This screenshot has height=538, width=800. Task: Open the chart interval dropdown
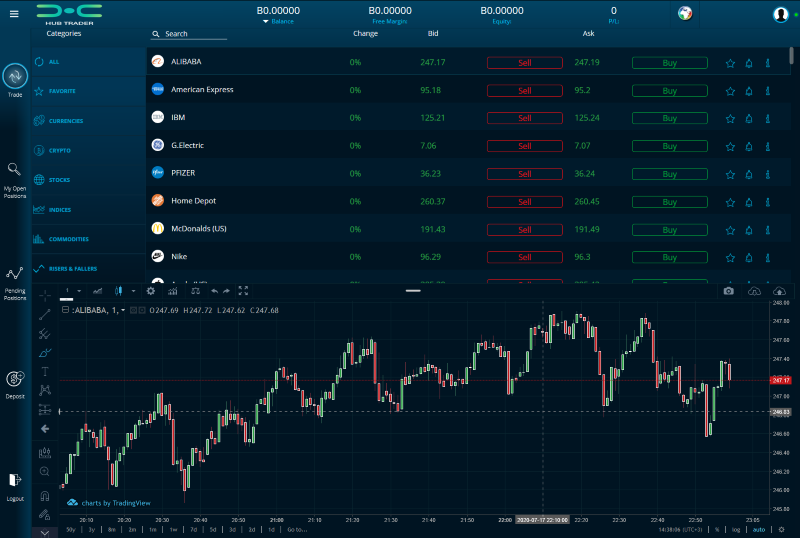coord(79,291)
